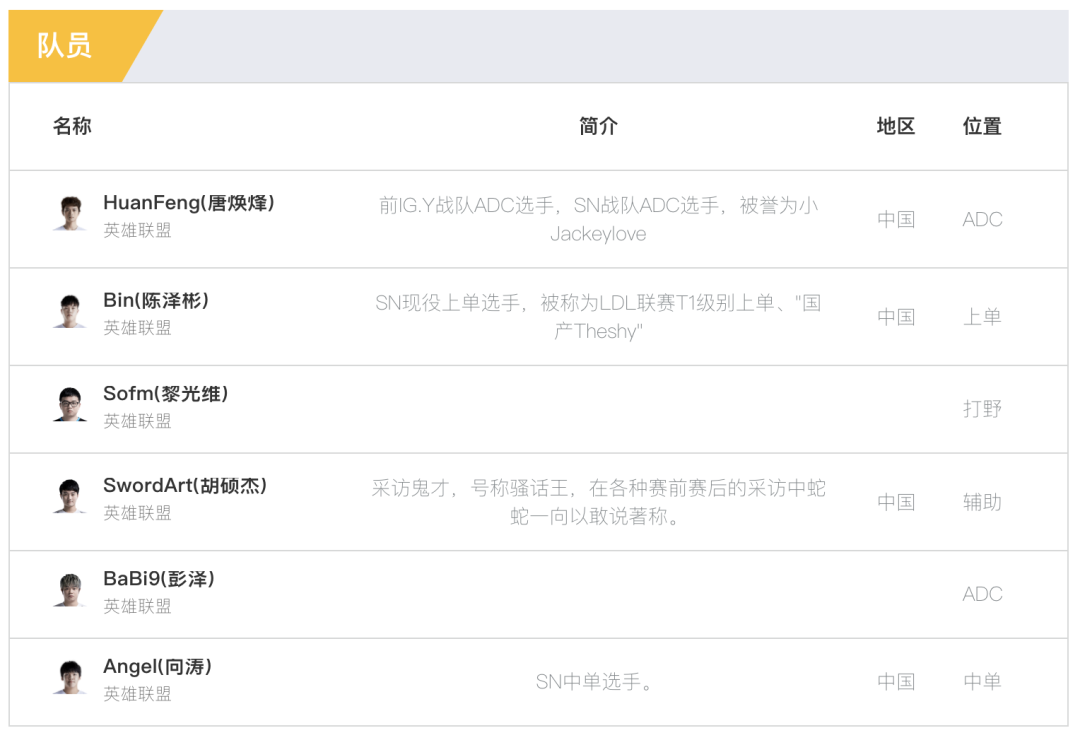The image size is (1080, 745).
Task: Select the 队员 section tab
Action: tap(66, 46)
